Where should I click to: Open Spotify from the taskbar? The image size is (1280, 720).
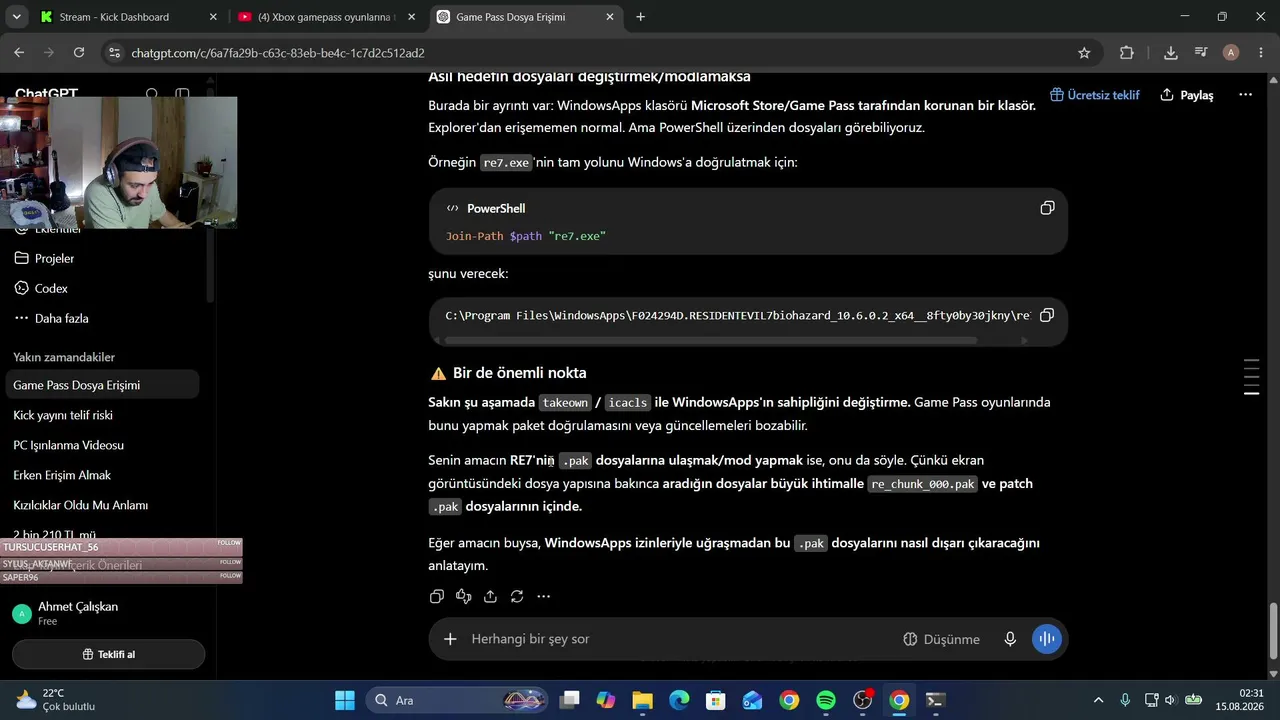point(826,700)
